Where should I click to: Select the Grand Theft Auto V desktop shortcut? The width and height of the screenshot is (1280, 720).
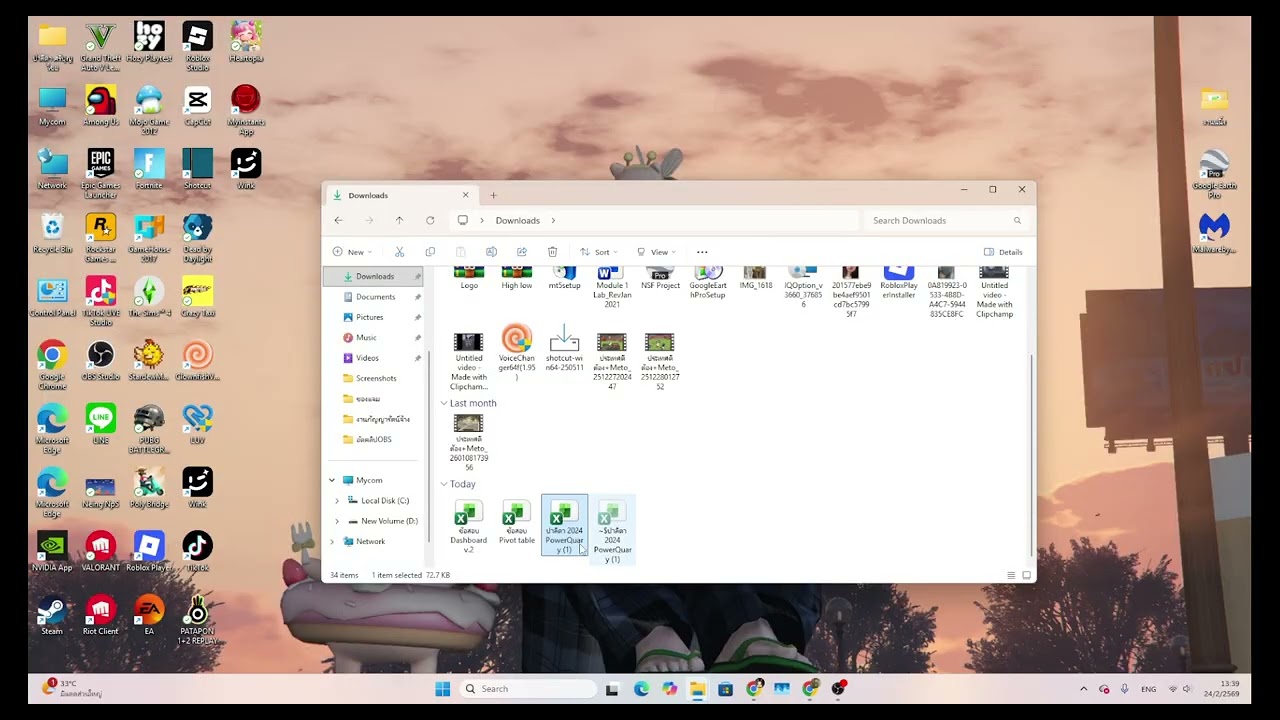pos(100,47)
